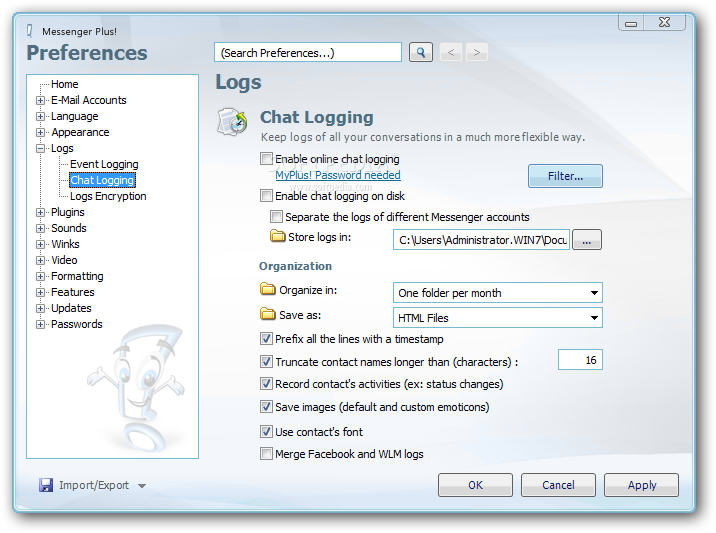
Task: Collapse the Logs tree node
Action: [41, 148]
